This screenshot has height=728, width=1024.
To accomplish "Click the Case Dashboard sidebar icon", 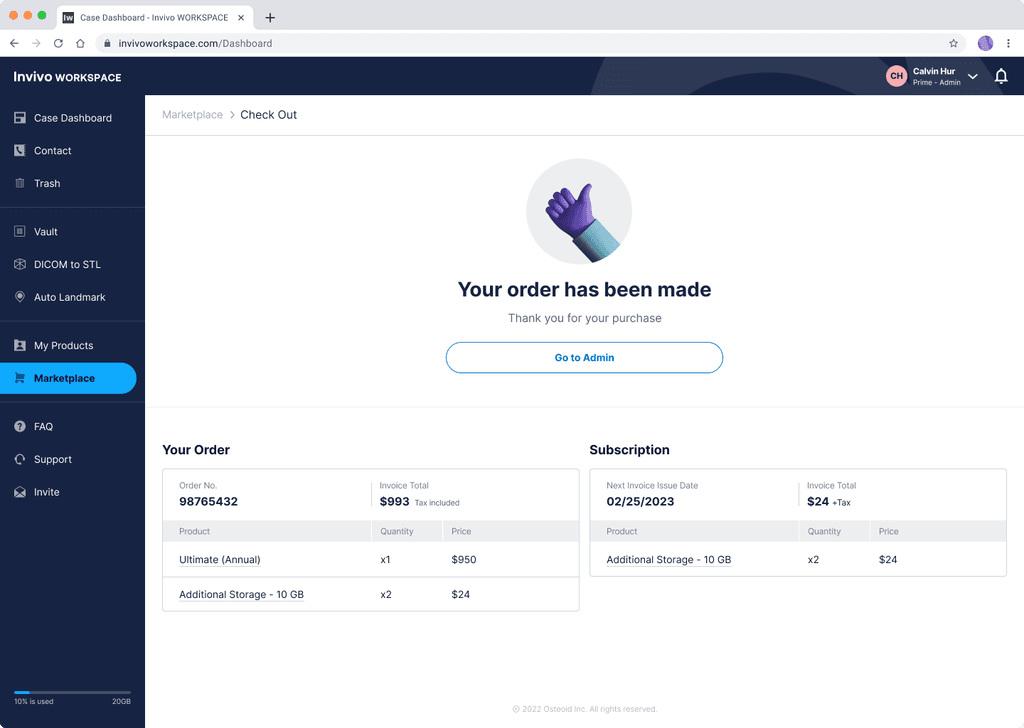I will pos(20,118).
